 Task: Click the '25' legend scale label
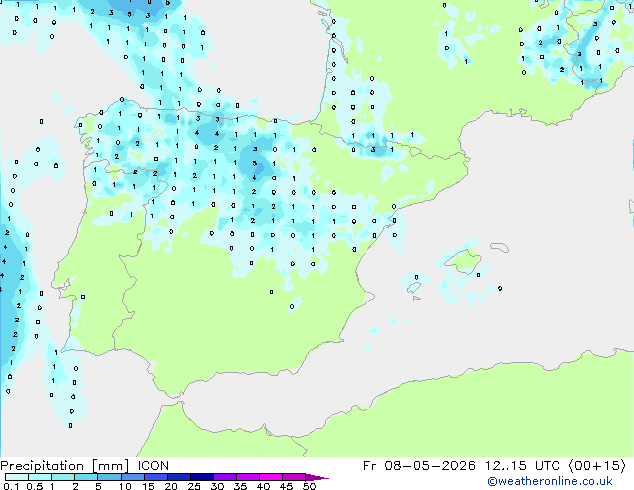[x=194, y=486]
